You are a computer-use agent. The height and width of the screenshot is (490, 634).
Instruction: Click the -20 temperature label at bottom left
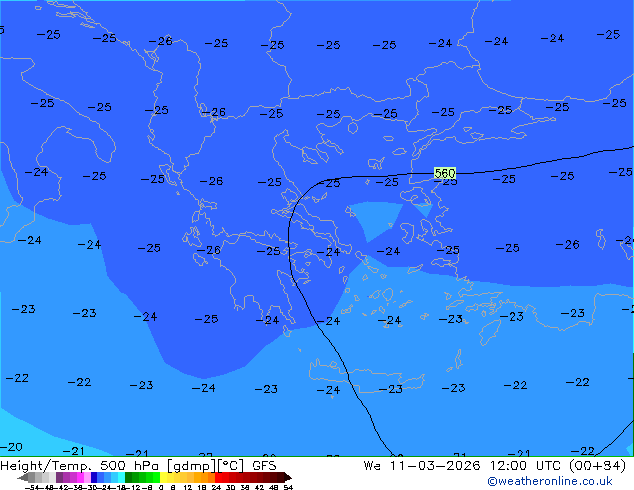tap(11, 447)
